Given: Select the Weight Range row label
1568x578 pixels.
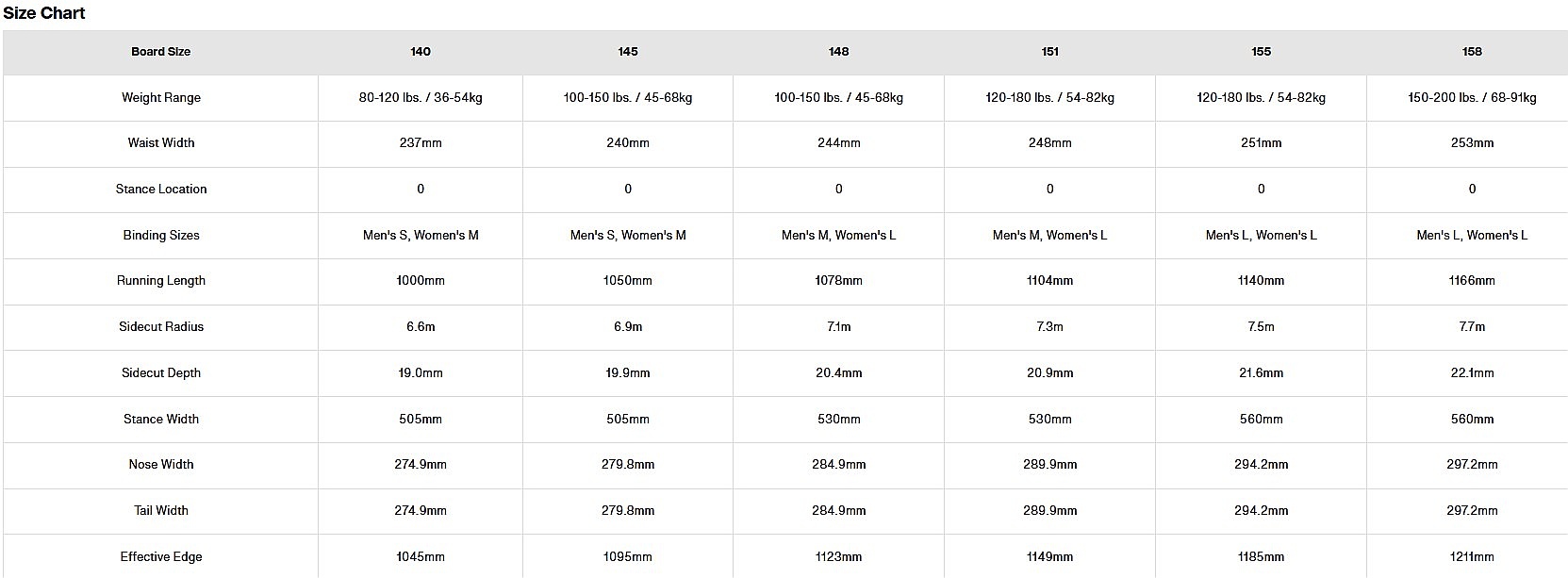Looking at the screenshot, I should tap(160, 97).
